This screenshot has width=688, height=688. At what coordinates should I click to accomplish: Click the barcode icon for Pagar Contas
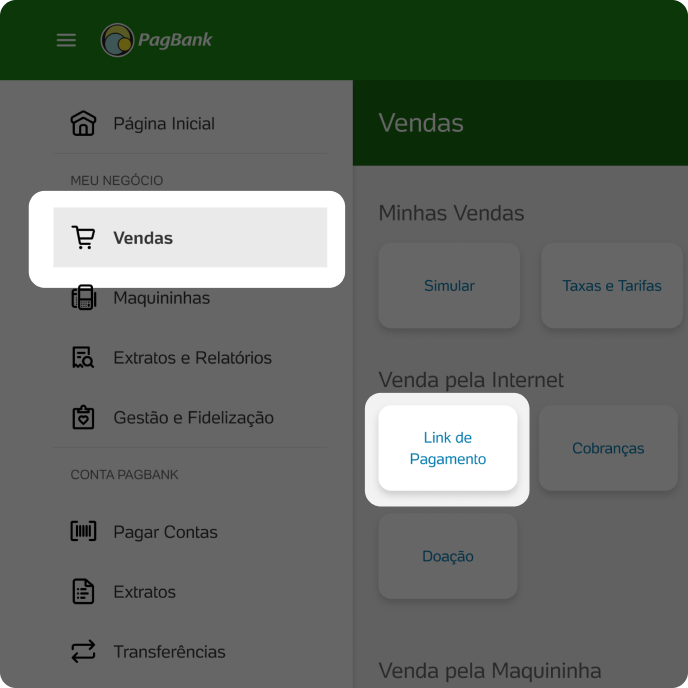tap(83, 531)
